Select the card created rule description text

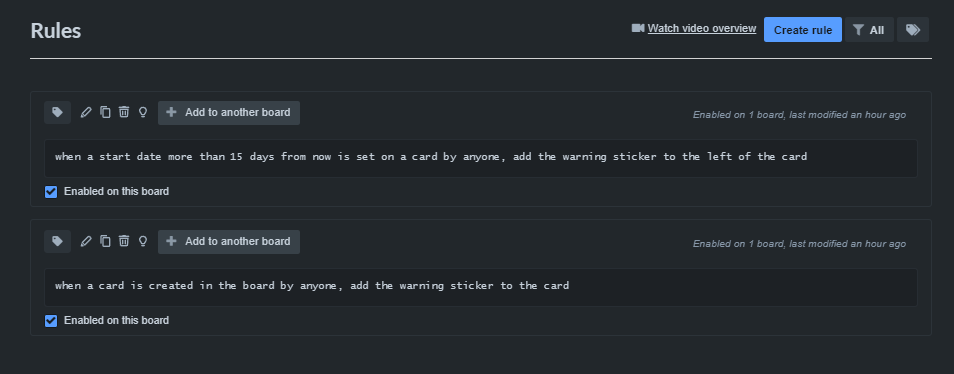(312, 286)
